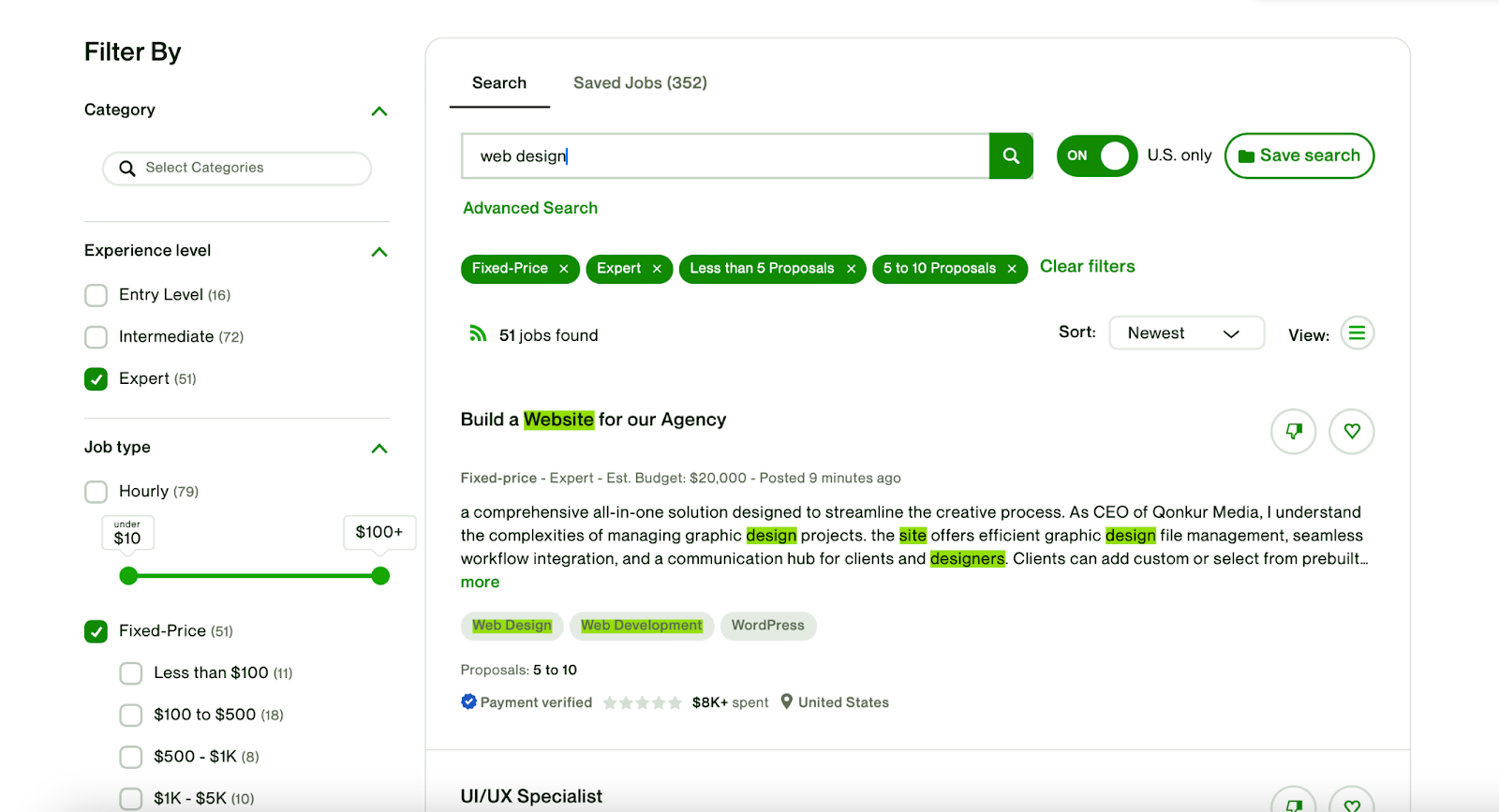Viewport: 1499px width, 812px height.
Task: Check the $100 to $500 box
Action: pos(131,716)
